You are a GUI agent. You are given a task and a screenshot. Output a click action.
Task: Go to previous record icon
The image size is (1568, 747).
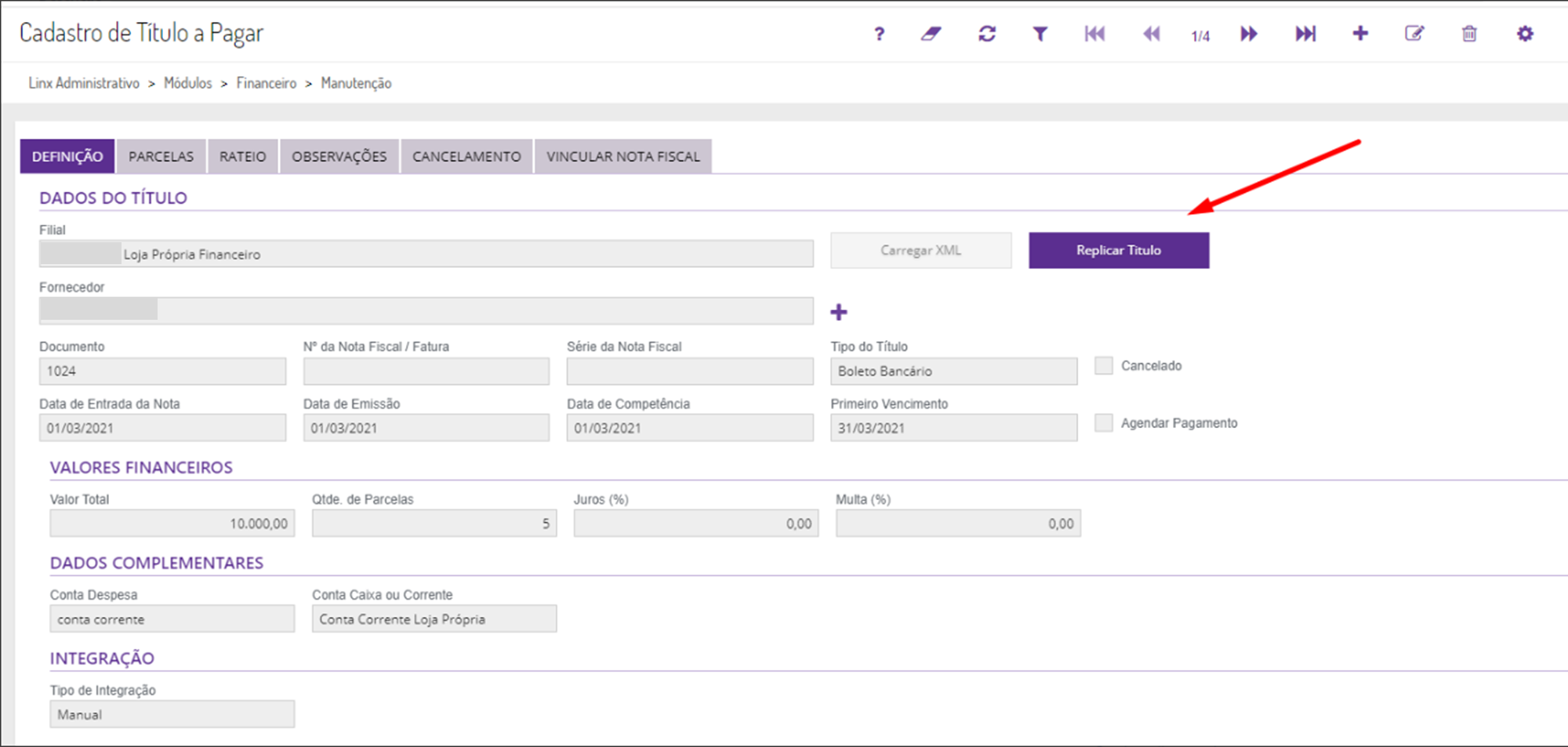[1151, 34]
